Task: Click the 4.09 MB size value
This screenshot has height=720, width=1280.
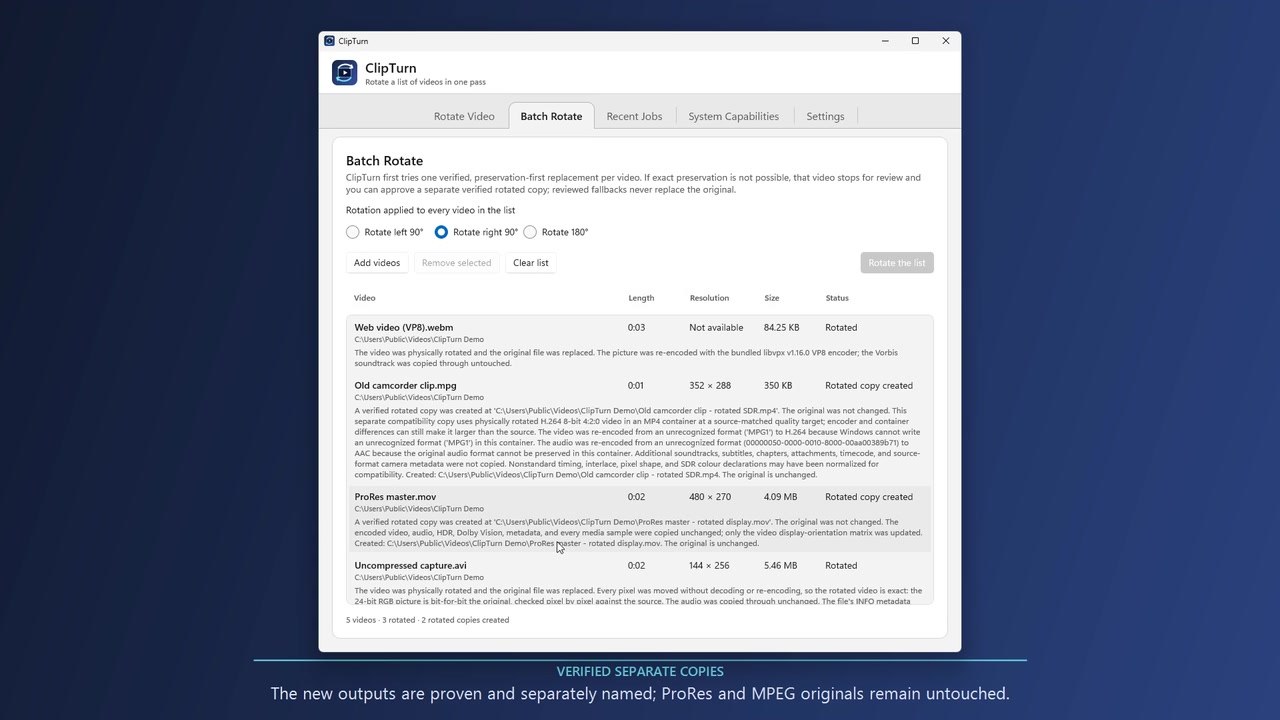Action: coord(781,497)
